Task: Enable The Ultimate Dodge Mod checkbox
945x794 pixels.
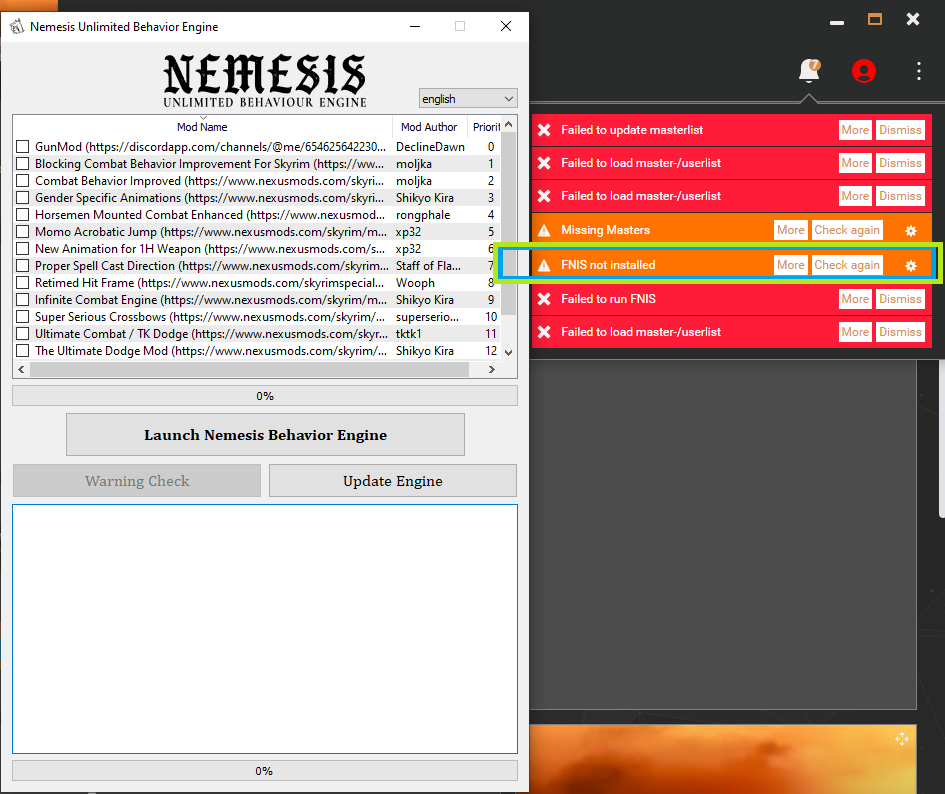Action: point(23,350)
